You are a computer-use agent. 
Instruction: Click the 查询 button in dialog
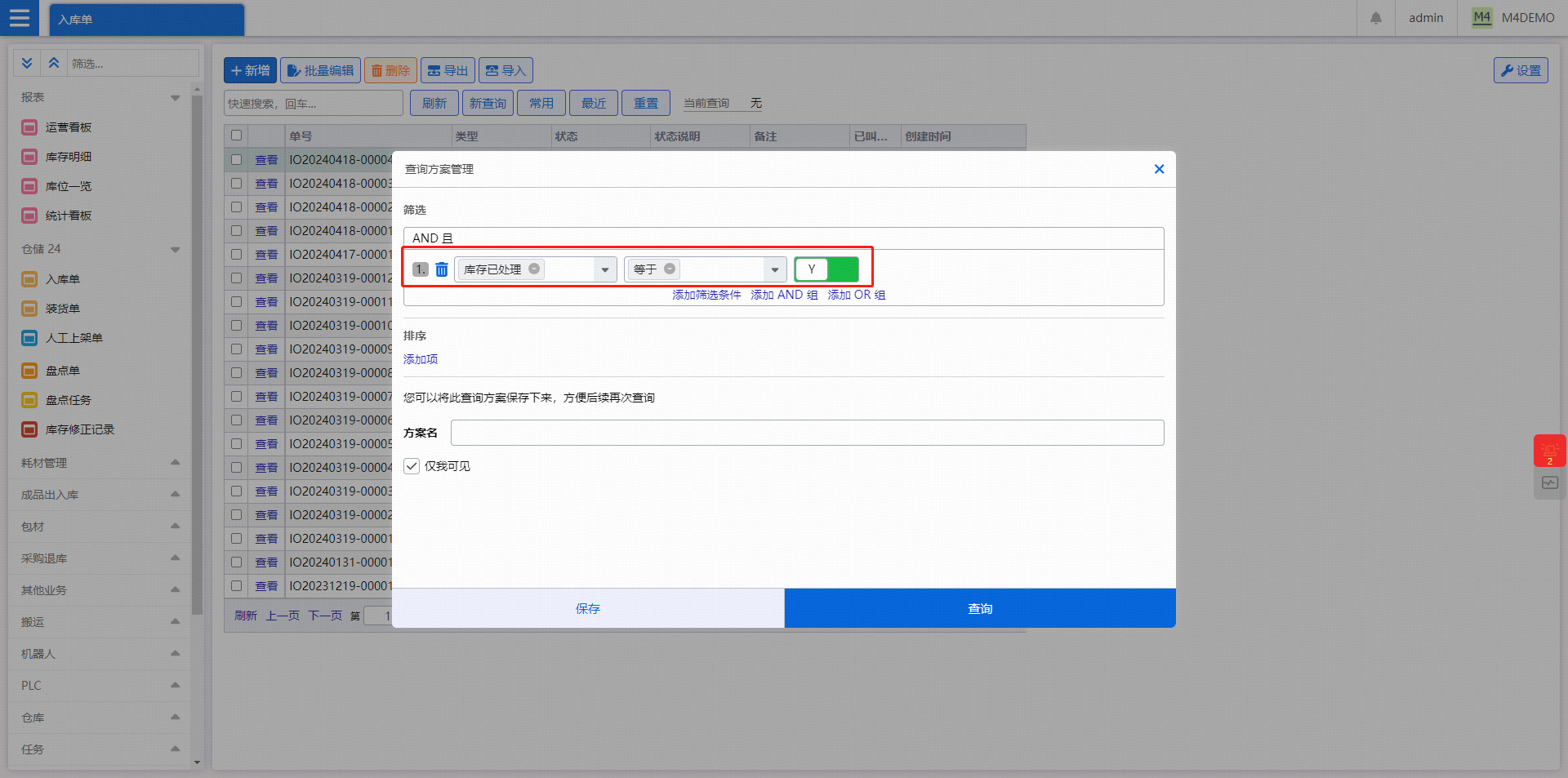click(980, 608)
